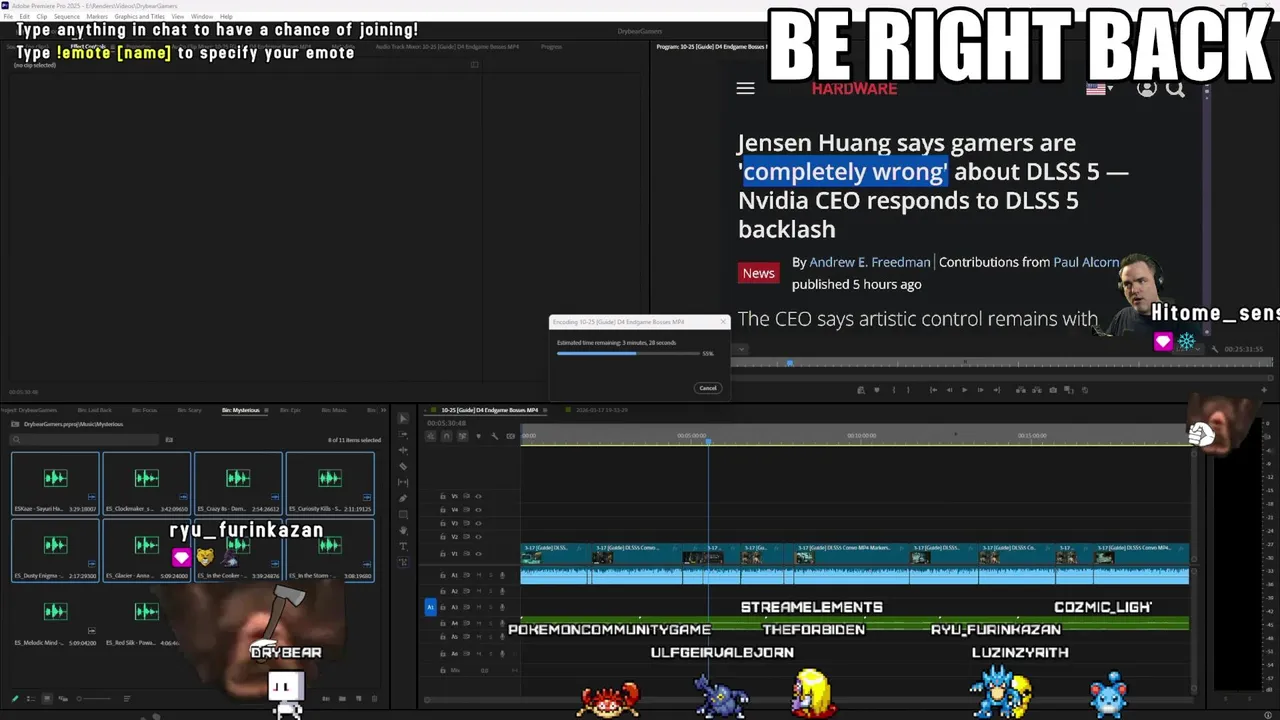
Task: Toggle V5 track output eye
Action: 478,496
